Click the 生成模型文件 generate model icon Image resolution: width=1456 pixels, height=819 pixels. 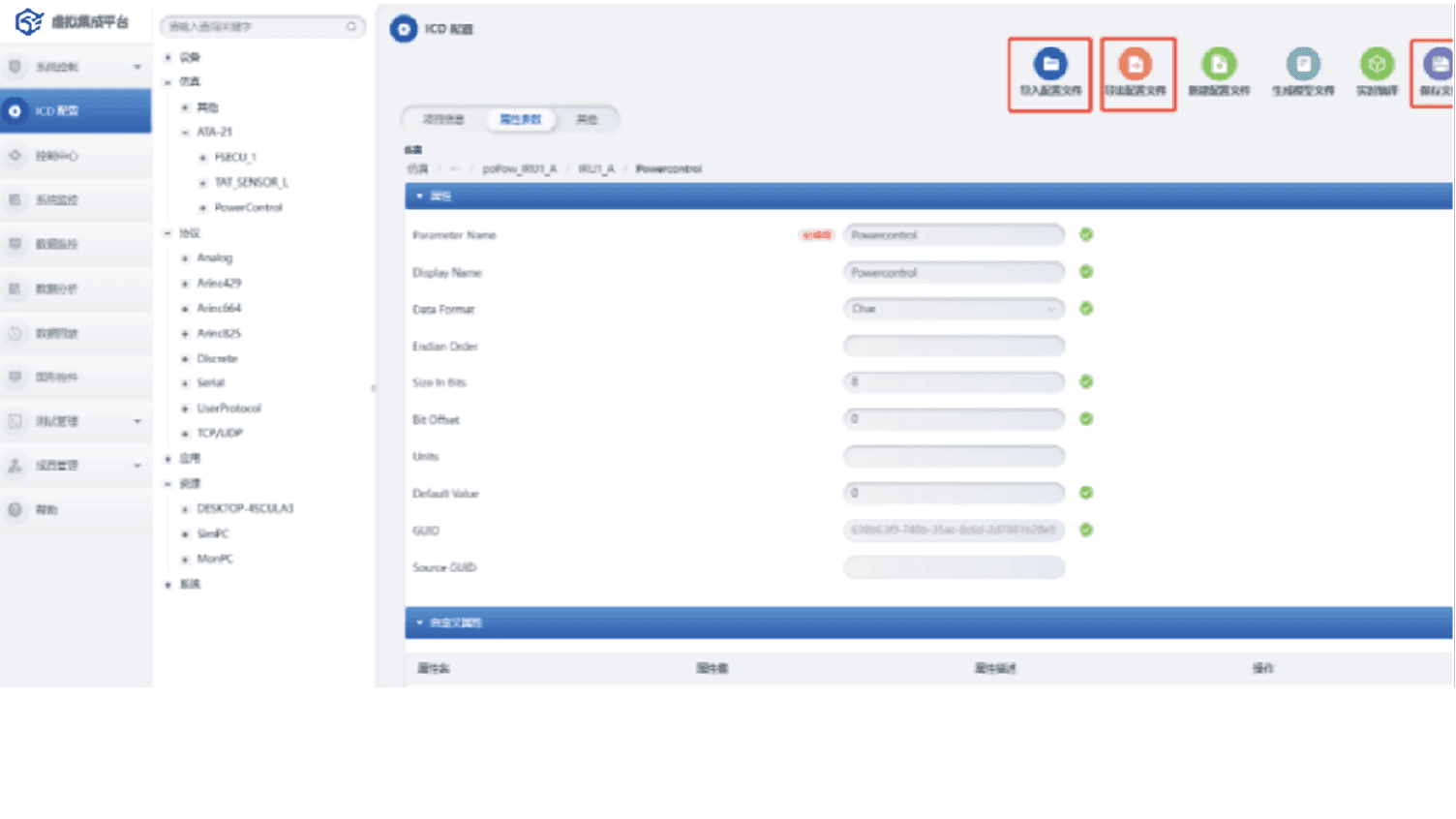point(1303,68)
